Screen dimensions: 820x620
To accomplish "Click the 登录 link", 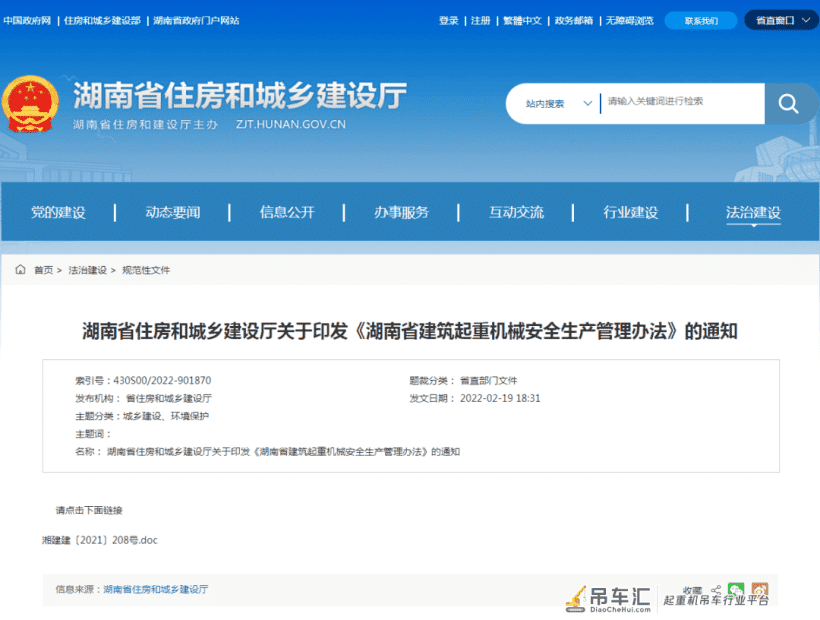I will (x=448, y=20).
